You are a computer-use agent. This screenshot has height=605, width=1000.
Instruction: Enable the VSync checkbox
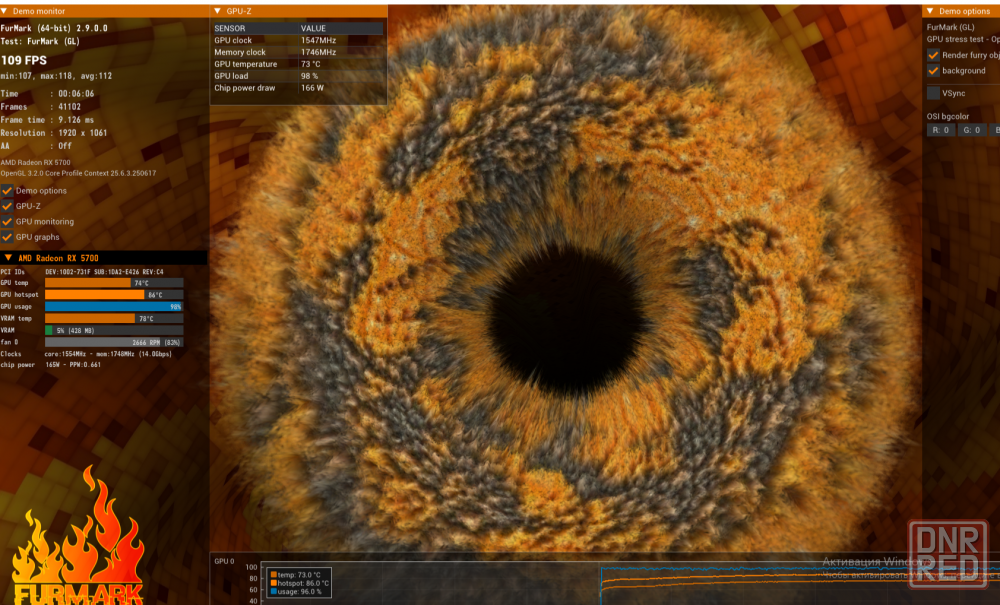[x=933, y=93]
